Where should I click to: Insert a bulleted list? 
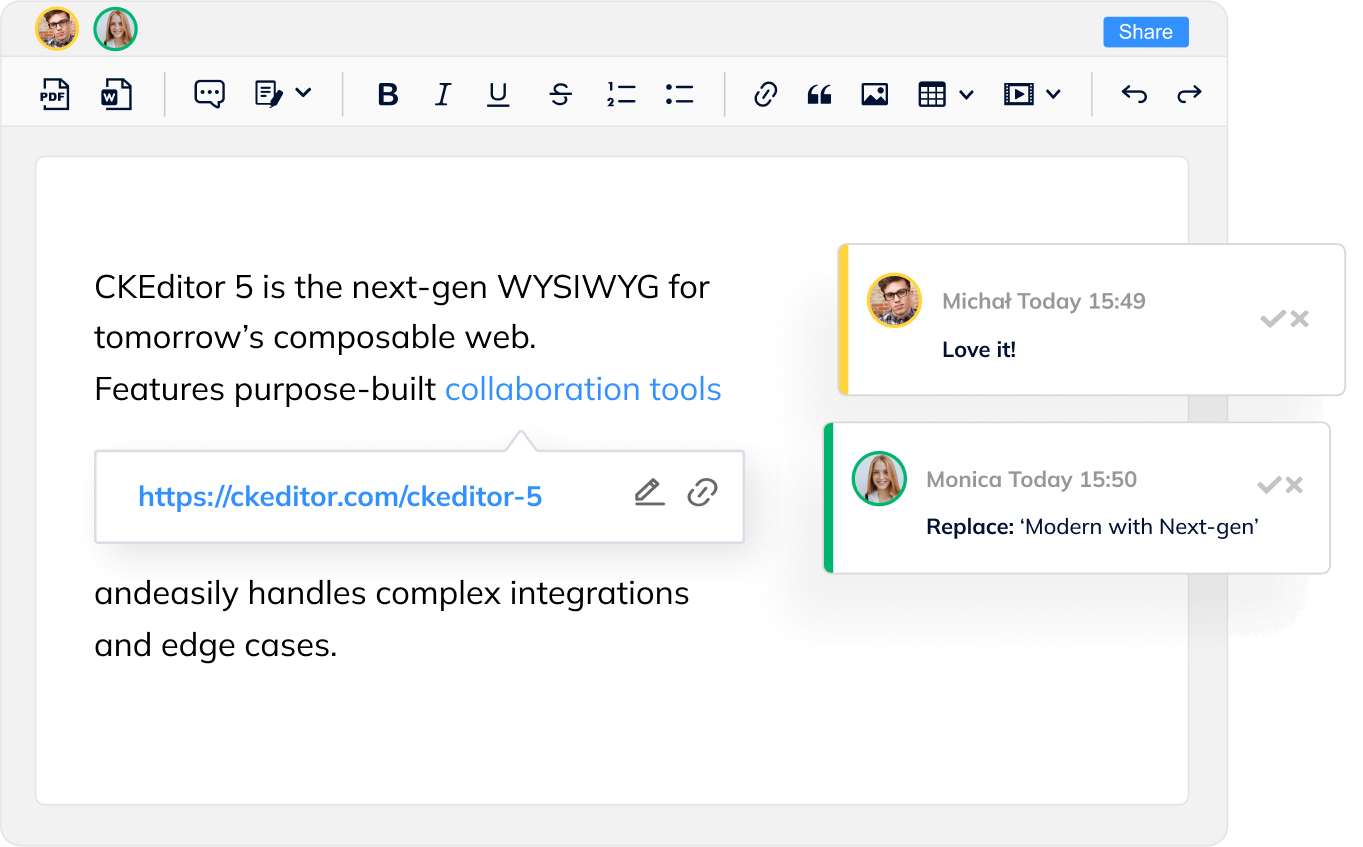679,95
